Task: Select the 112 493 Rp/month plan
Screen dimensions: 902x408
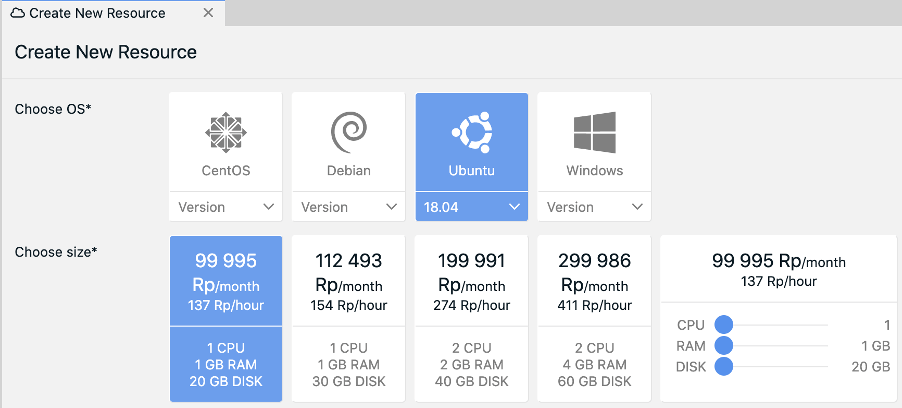Action: (x=349, y=318)
